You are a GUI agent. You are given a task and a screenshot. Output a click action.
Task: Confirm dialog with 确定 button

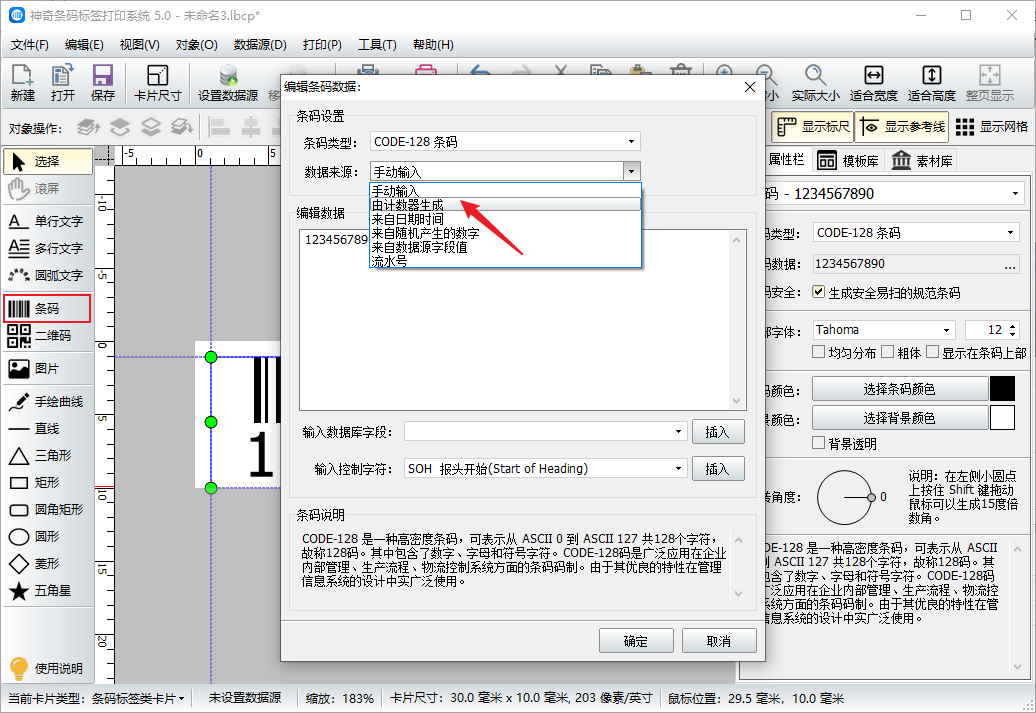[x=636, y=640]
